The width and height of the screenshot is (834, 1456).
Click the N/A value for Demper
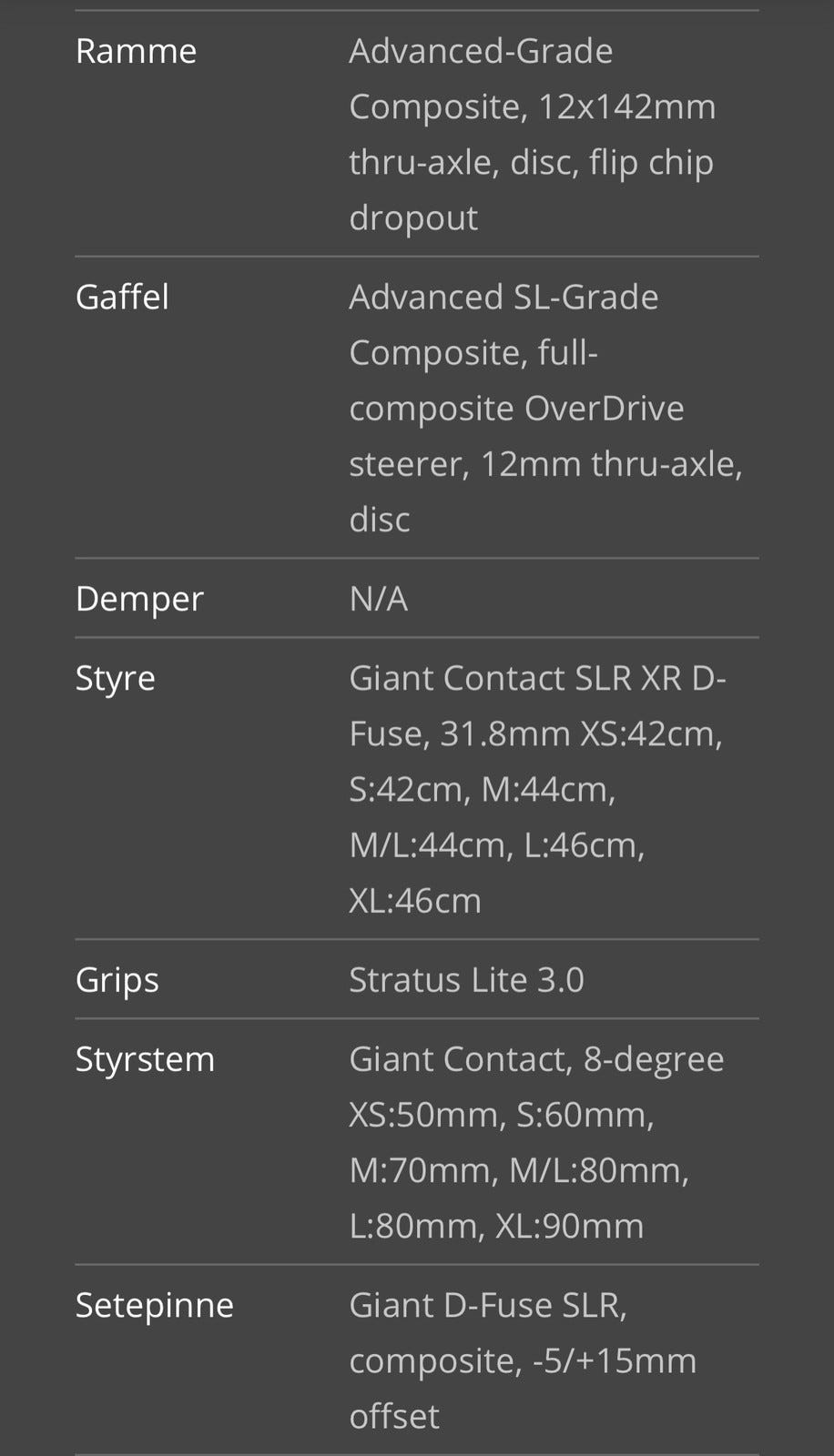pyautogui.click(x=378, y=599)
